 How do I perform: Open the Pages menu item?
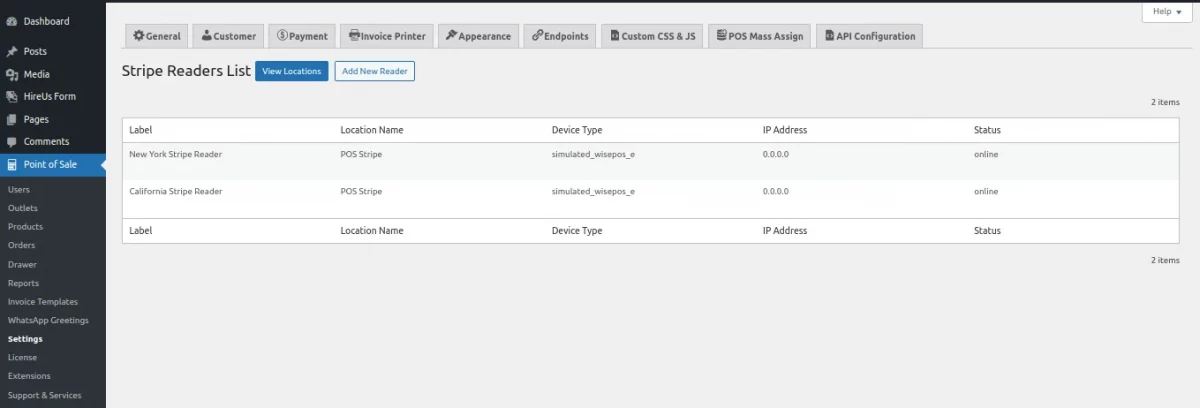coord(53,119)
